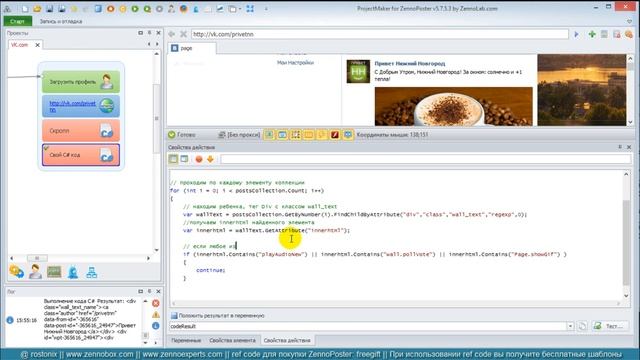Click the orange down arrow in action properties toolbar
Screen dimensions: 640x360
pos(210,159)
